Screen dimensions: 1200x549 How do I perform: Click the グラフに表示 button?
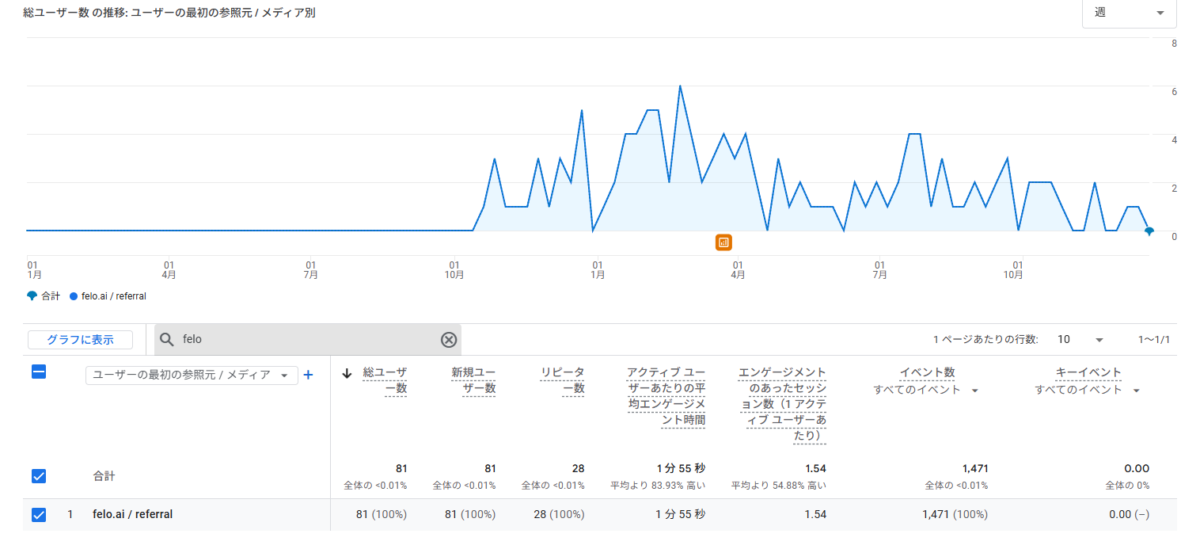[80, 340]
